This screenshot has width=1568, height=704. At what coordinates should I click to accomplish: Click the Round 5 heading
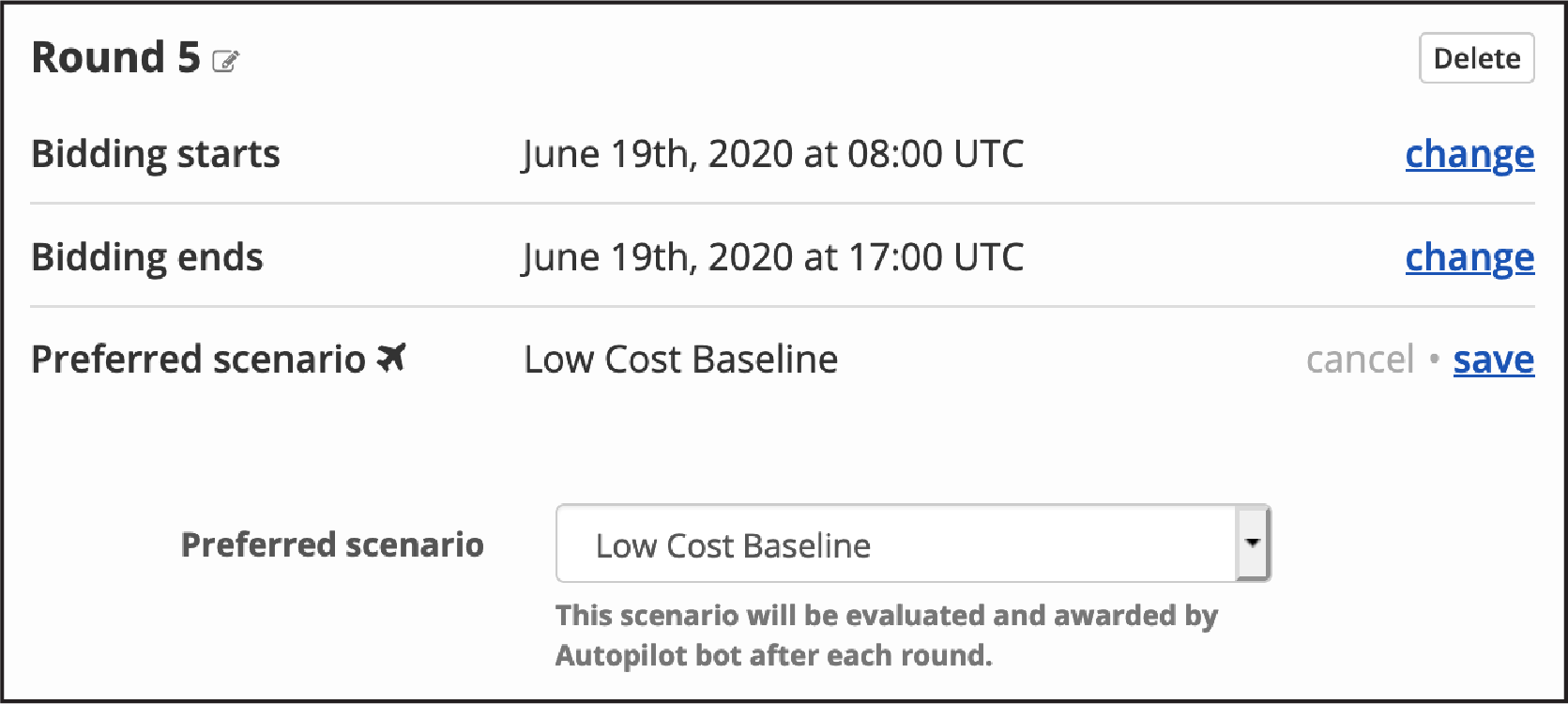click(x=115, y=58)
